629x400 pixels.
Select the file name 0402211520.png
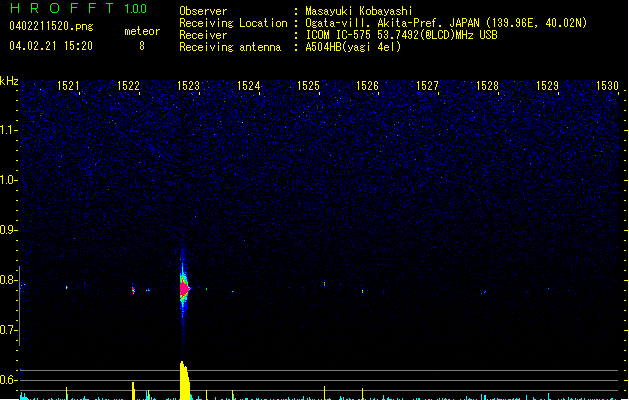click(x=51, y=26)
